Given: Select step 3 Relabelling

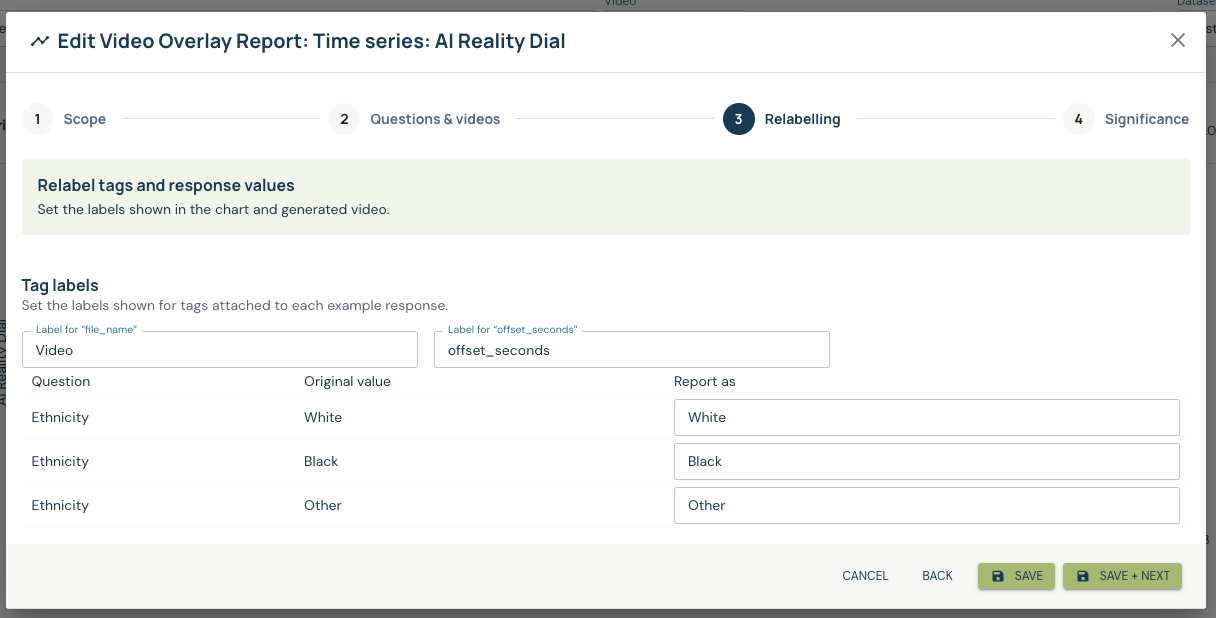Looking at the screenshot, I should tap(782, 119).
